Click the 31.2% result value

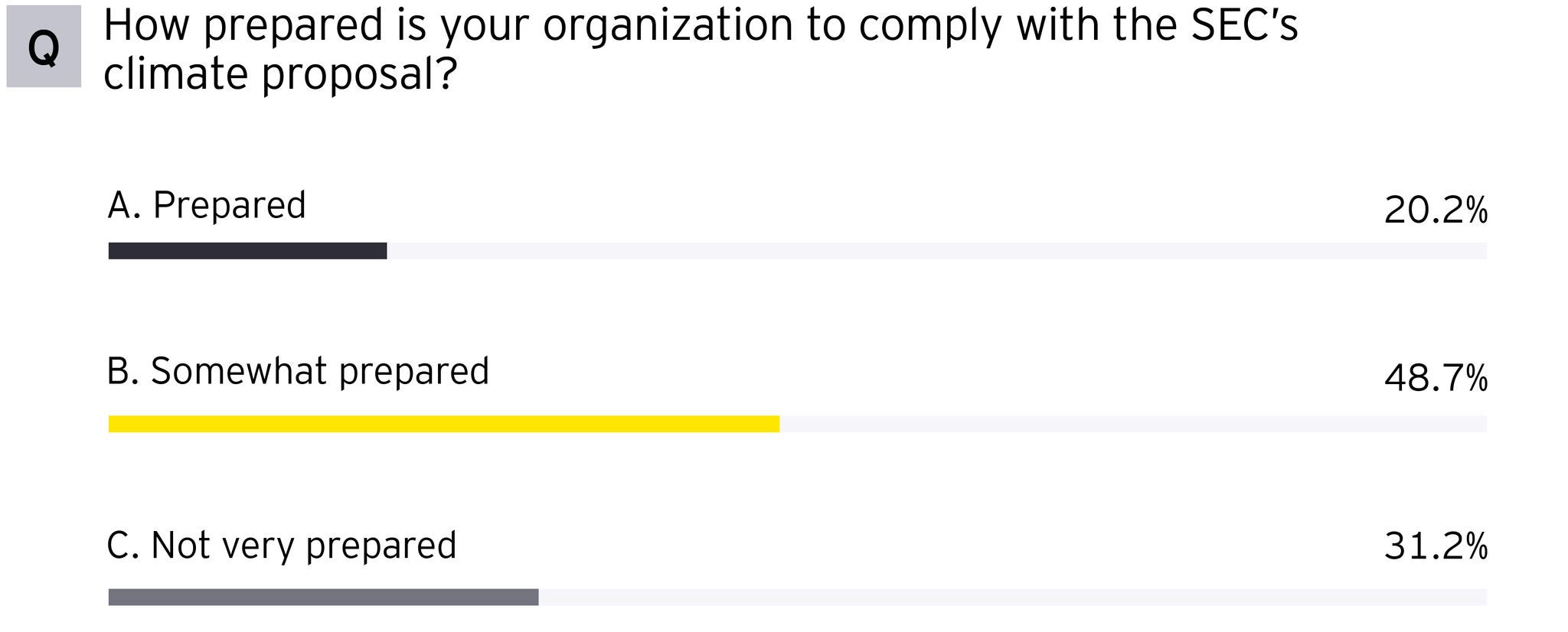(x=1436, y=547)
